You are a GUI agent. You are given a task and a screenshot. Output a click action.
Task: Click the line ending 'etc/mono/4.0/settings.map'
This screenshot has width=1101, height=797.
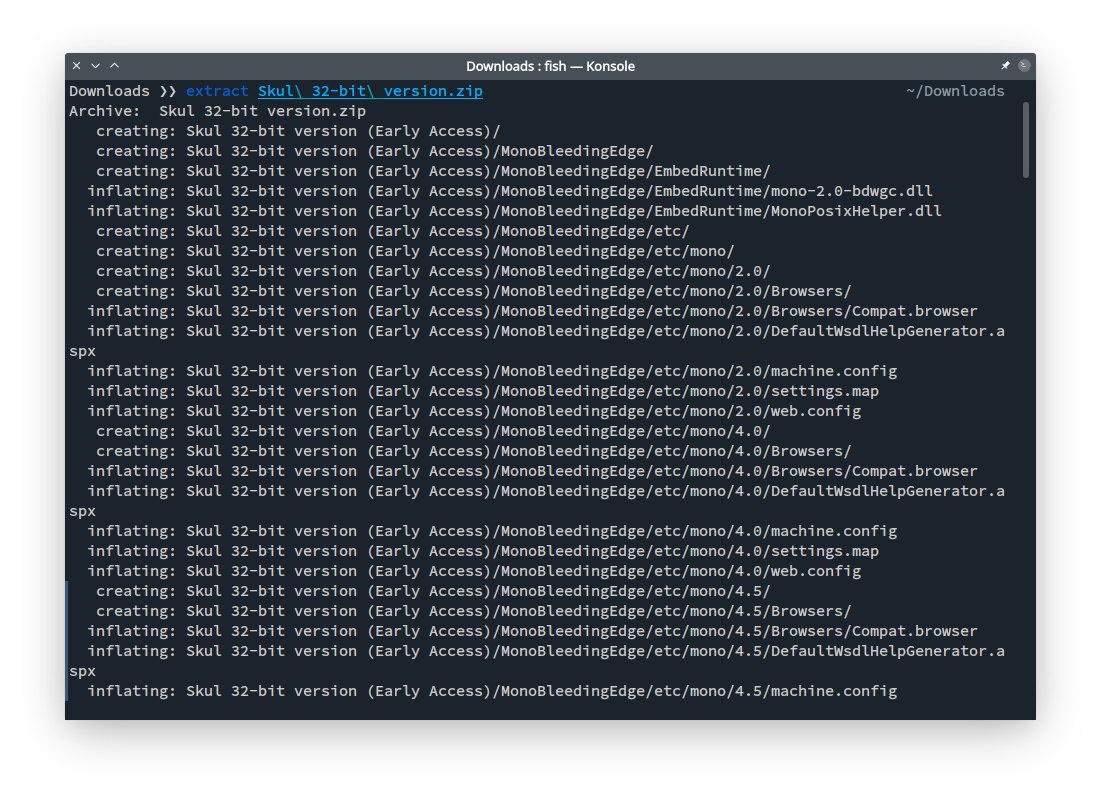(x=483, y=551)
